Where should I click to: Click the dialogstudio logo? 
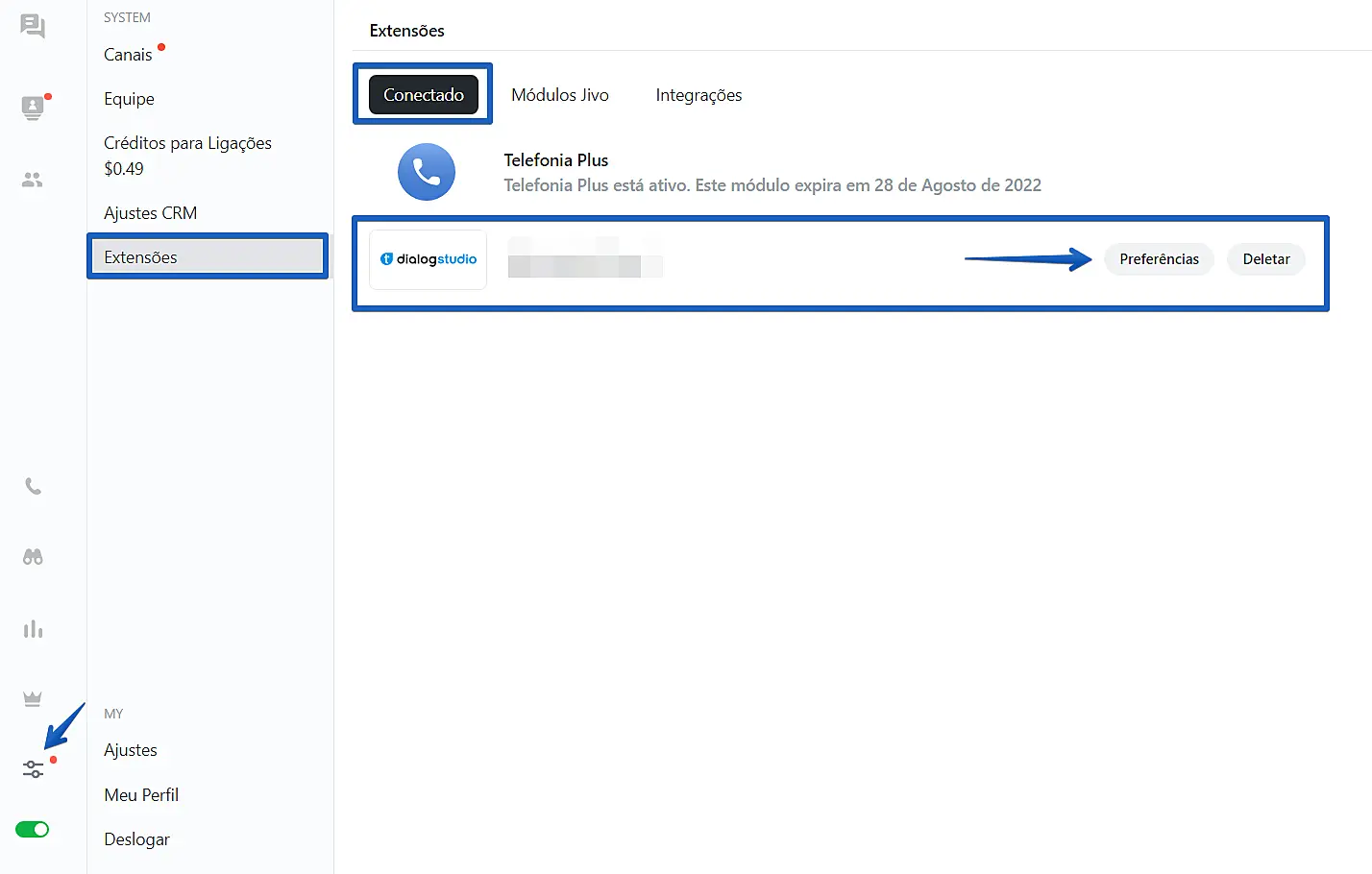pyautogui.click(x=429, y=259)
